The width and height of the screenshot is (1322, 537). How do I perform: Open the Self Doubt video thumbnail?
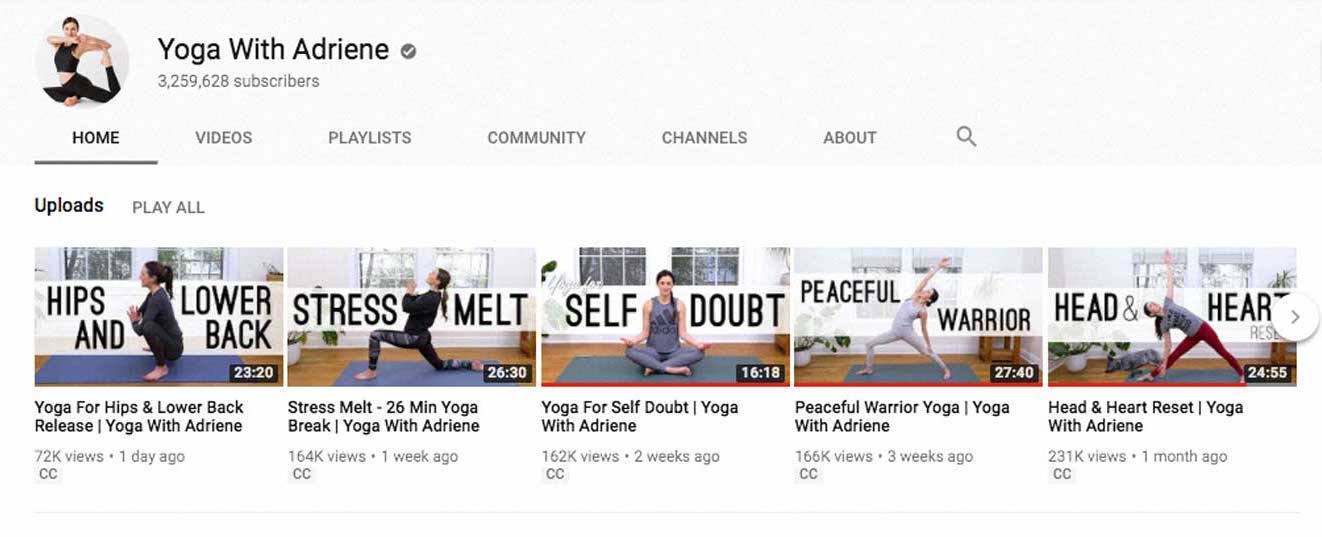click(x=665, y=316)
